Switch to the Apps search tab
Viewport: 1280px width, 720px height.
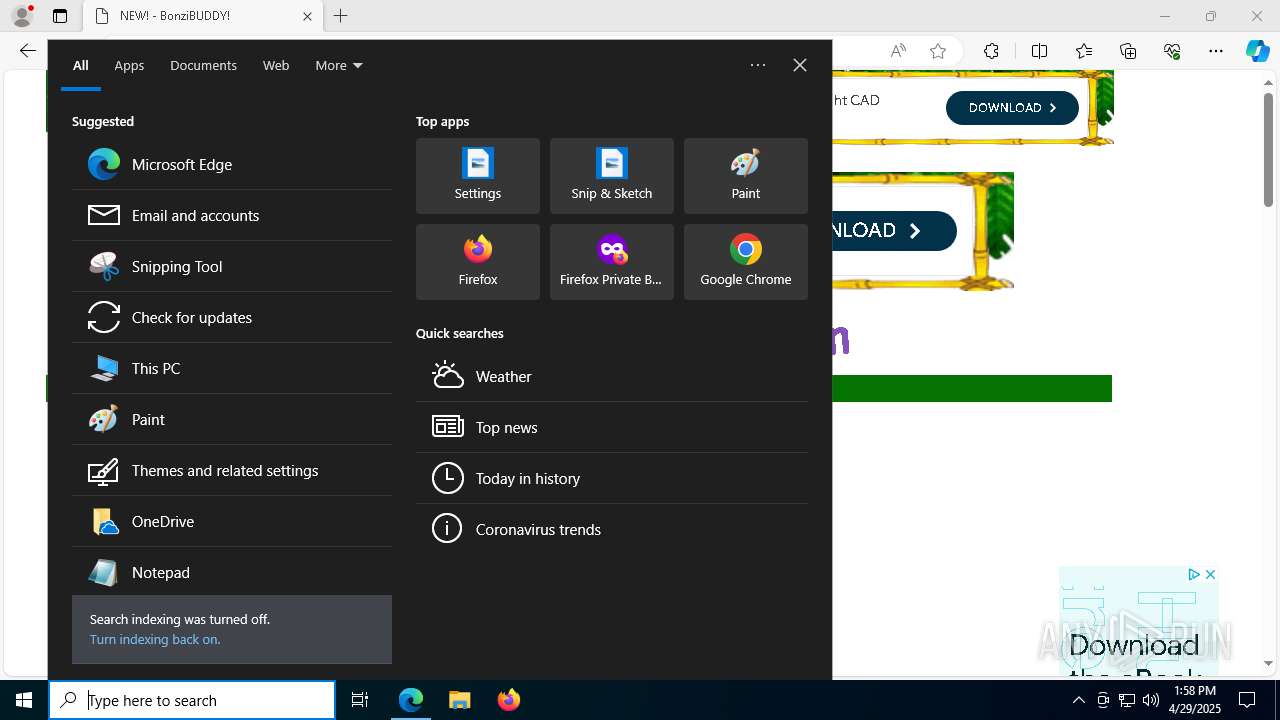(129, 65)
